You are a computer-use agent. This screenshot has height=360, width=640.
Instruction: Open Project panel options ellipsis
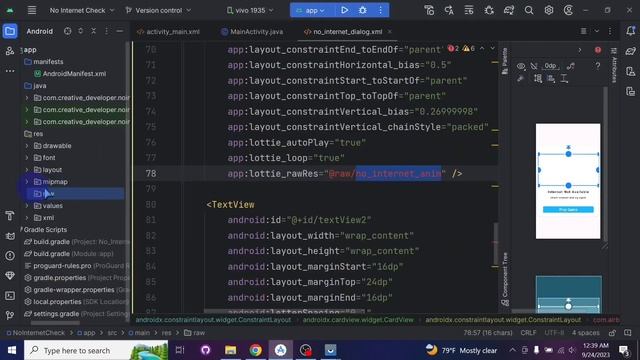pyautogui.click(x=107, y=31)
